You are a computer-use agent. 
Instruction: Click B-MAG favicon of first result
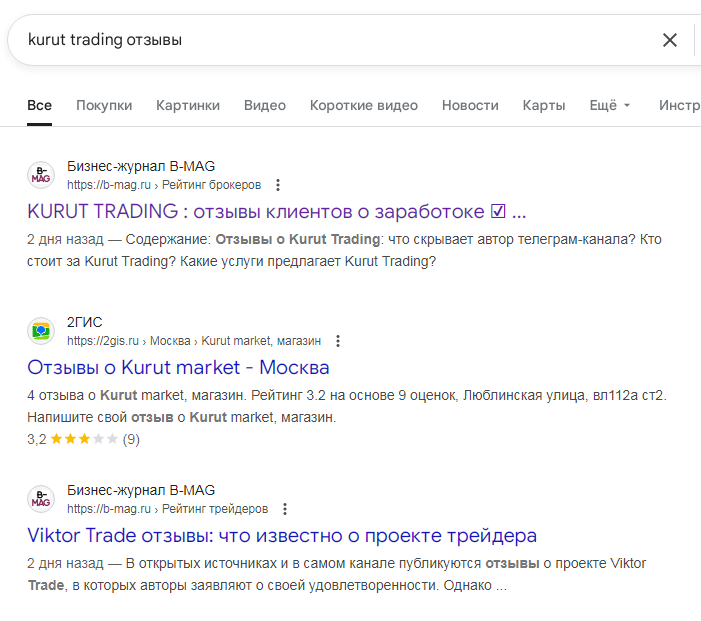pyautogui.click(x=41, y=175)
